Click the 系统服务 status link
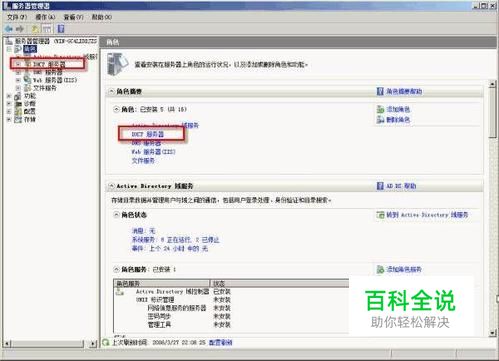The height and width of the screenshot is (361, 499). coord(175,239)
